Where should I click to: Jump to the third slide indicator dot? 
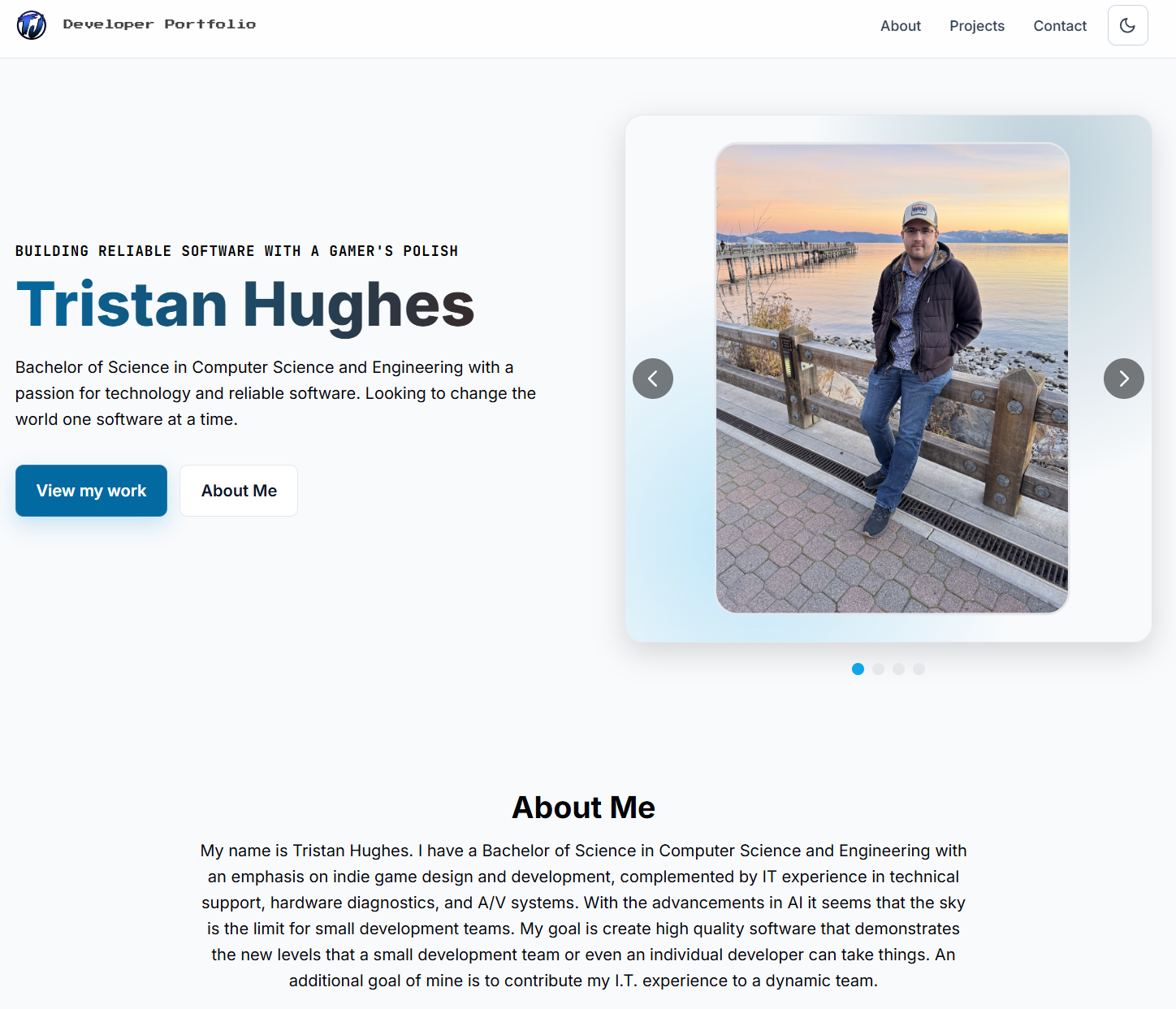(898, 669)
